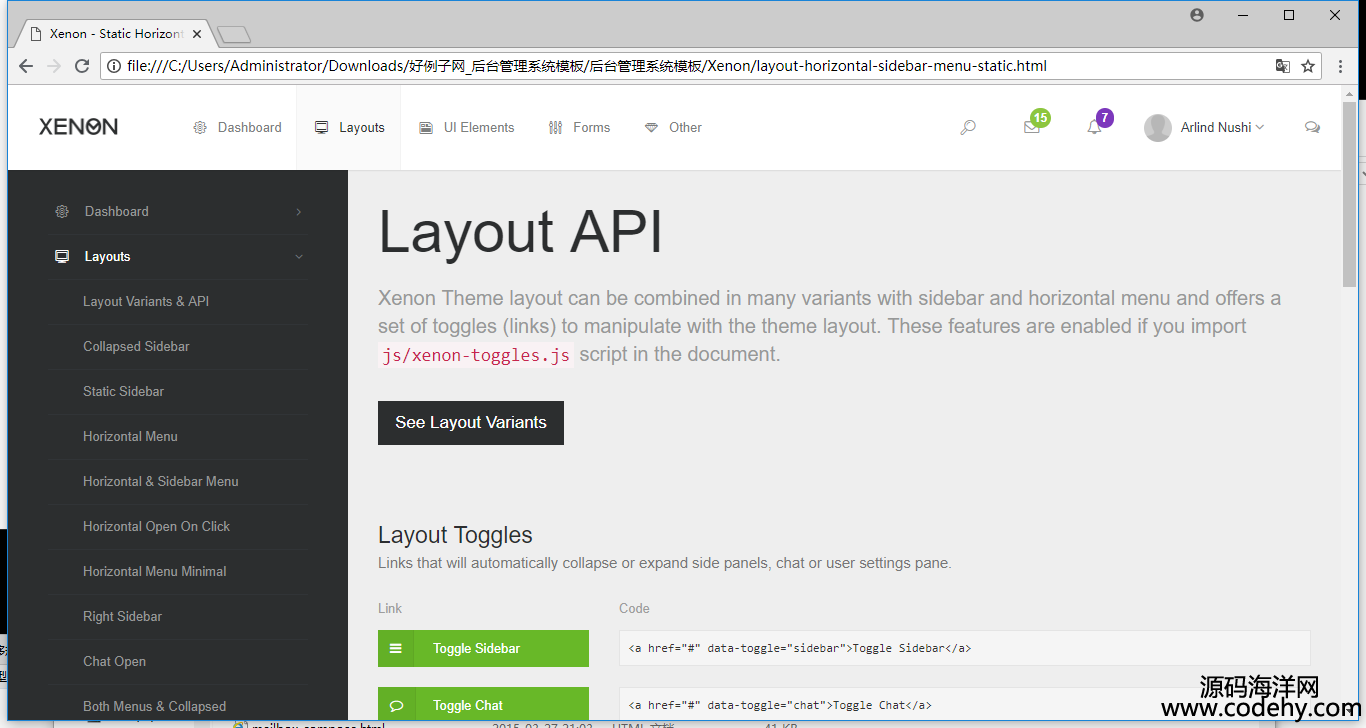This screenshot has width=1366, height=728.
Task: Open Layouts in horizontal menu
Action: pyautogui.click(x=349, y=128)
